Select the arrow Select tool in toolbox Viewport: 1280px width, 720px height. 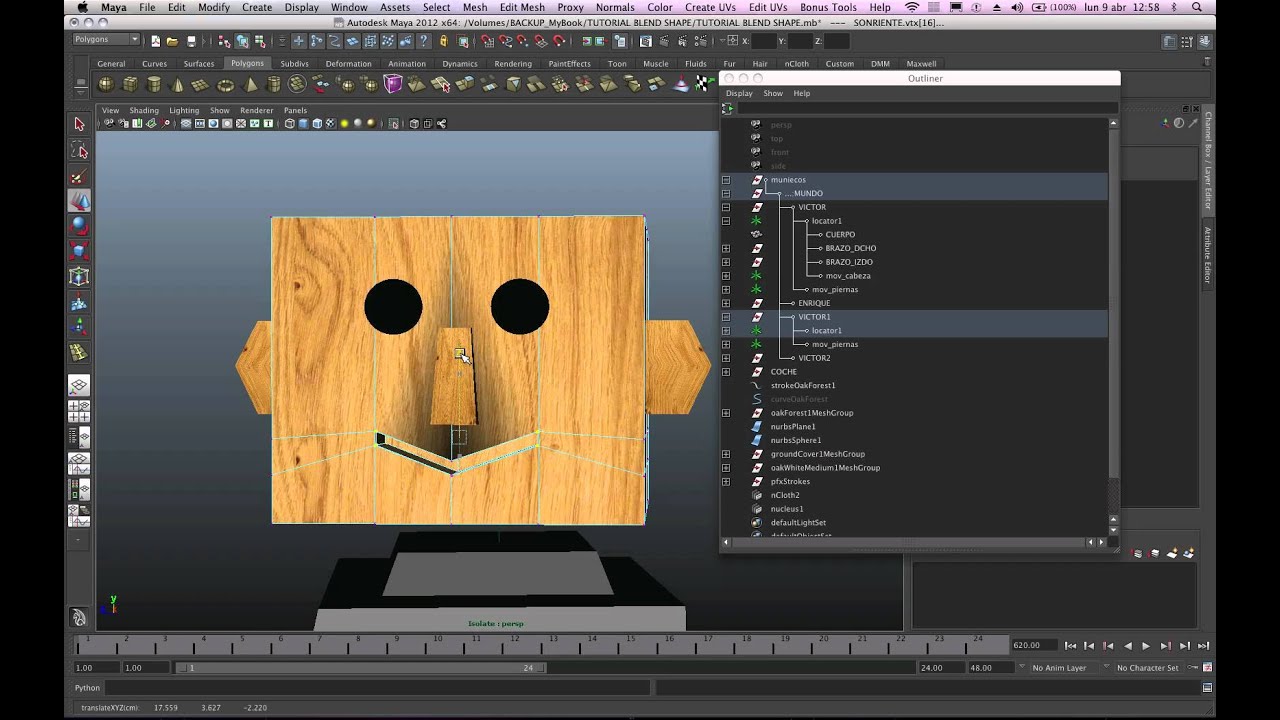click(79, 124)
